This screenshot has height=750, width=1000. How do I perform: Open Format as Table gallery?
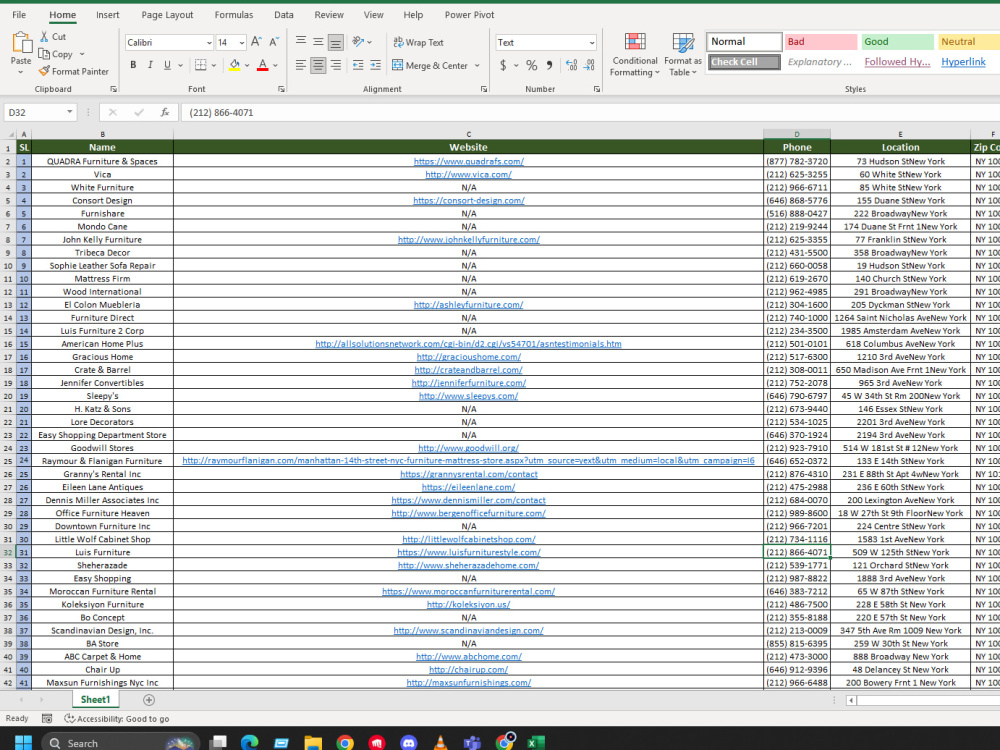tap(683, 55)
